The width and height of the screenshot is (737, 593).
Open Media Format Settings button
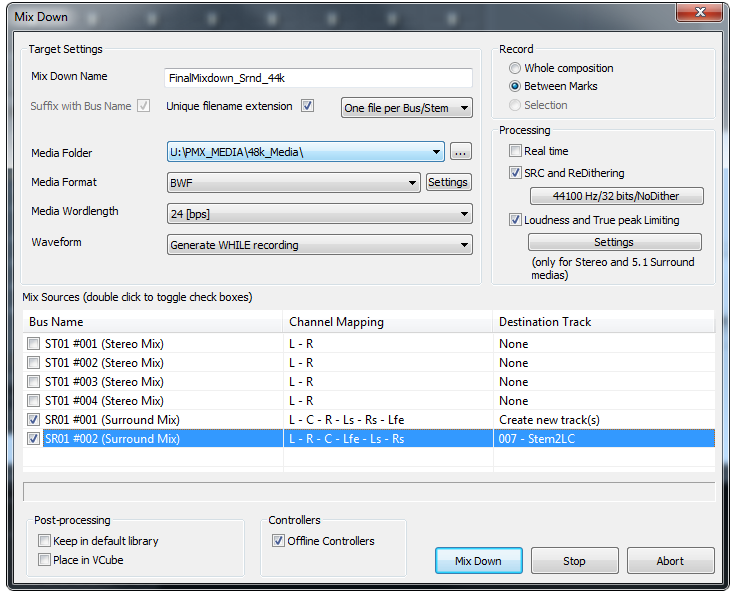(x=448, y=182)
